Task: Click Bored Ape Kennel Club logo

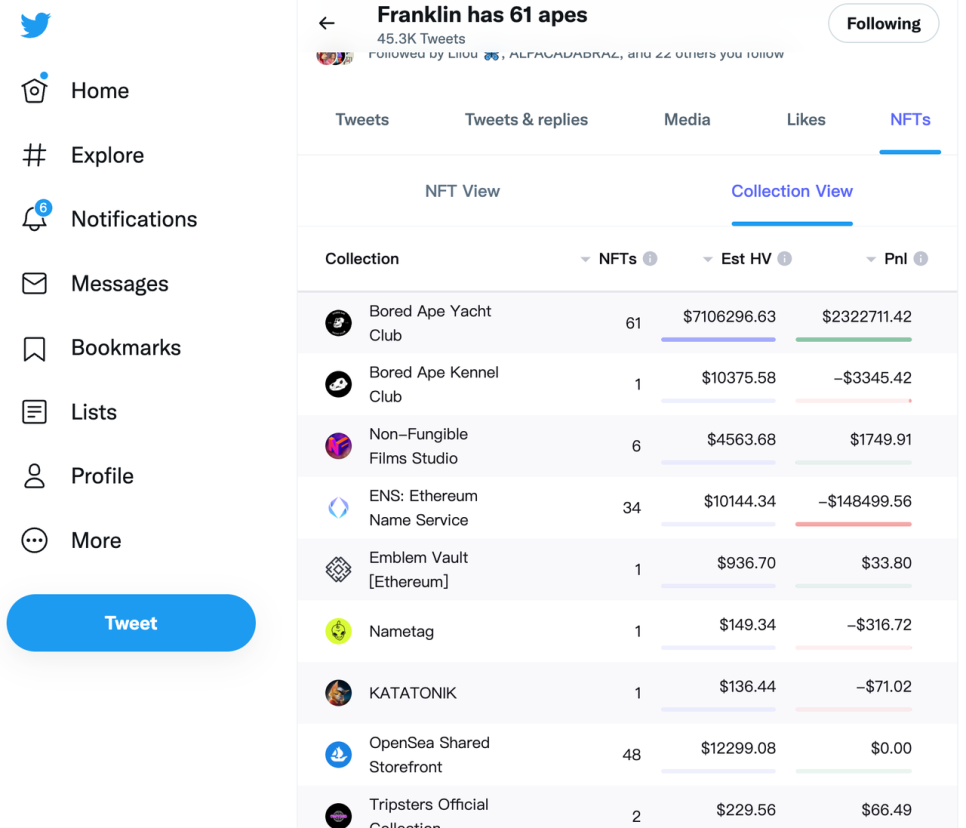Action: click(338, 384)
